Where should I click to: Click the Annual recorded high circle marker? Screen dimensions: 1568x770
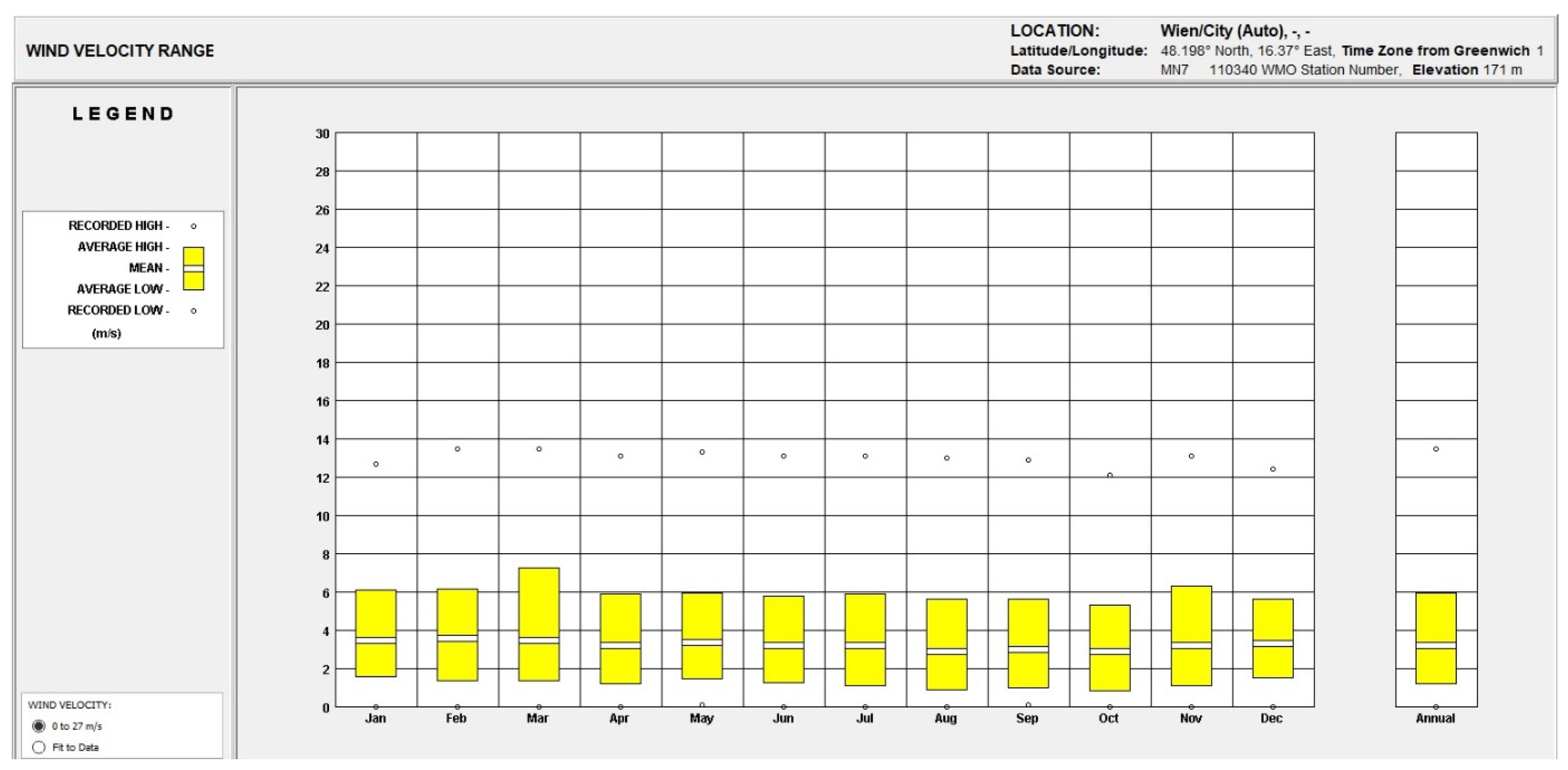tap(1436, 449)
